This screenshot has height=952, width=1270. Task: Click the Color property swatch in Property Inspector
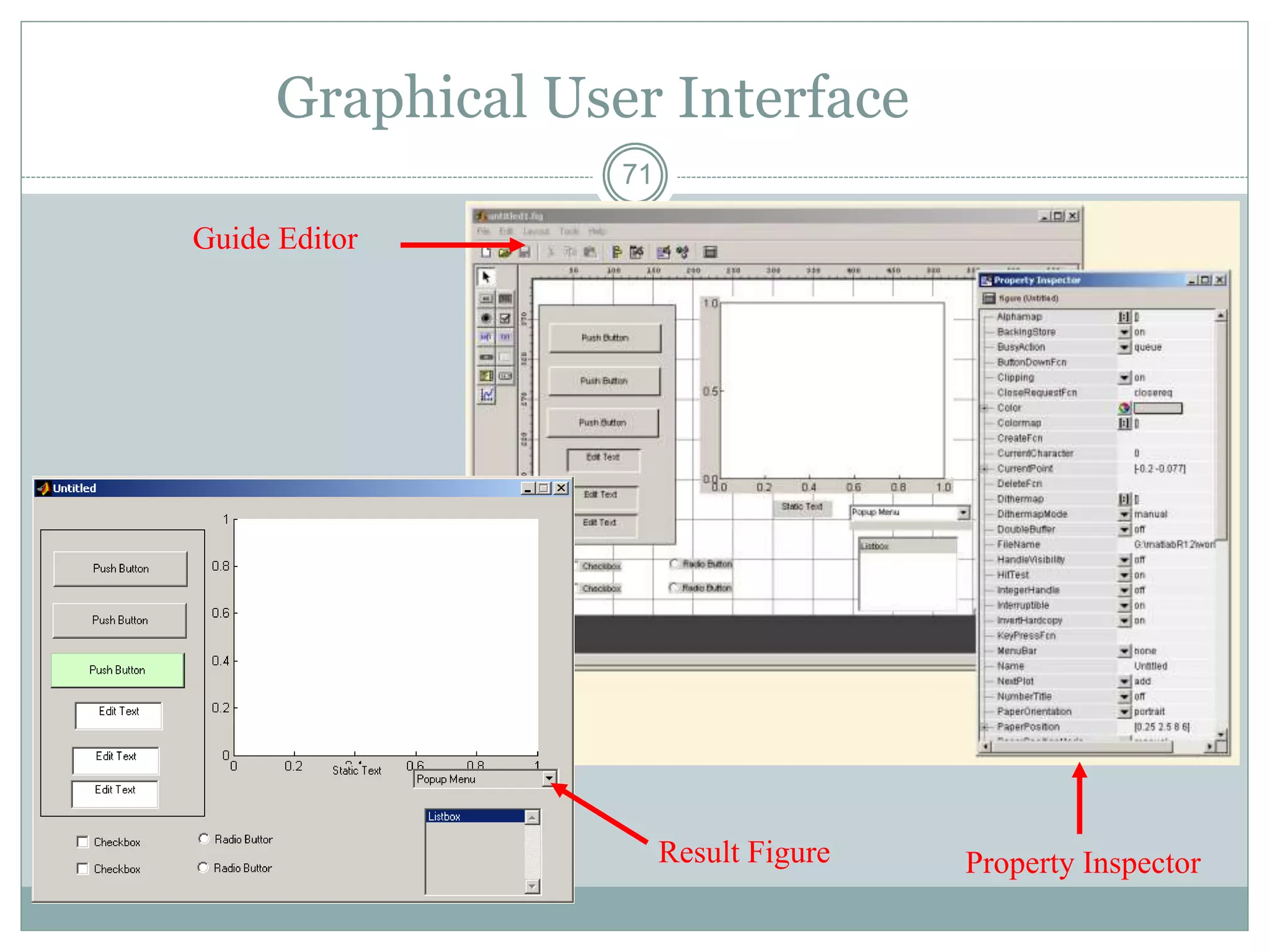coord(1158,408)
